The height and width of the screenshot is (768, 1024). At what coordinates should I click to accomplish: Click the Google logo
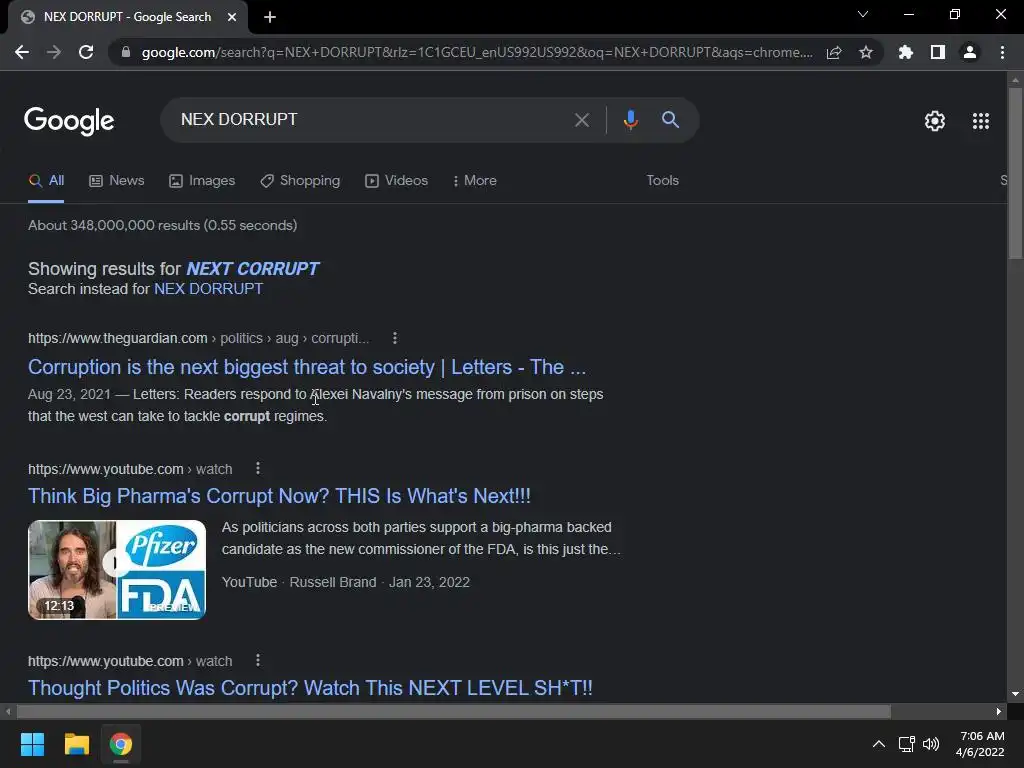click(x=69, y=121)
